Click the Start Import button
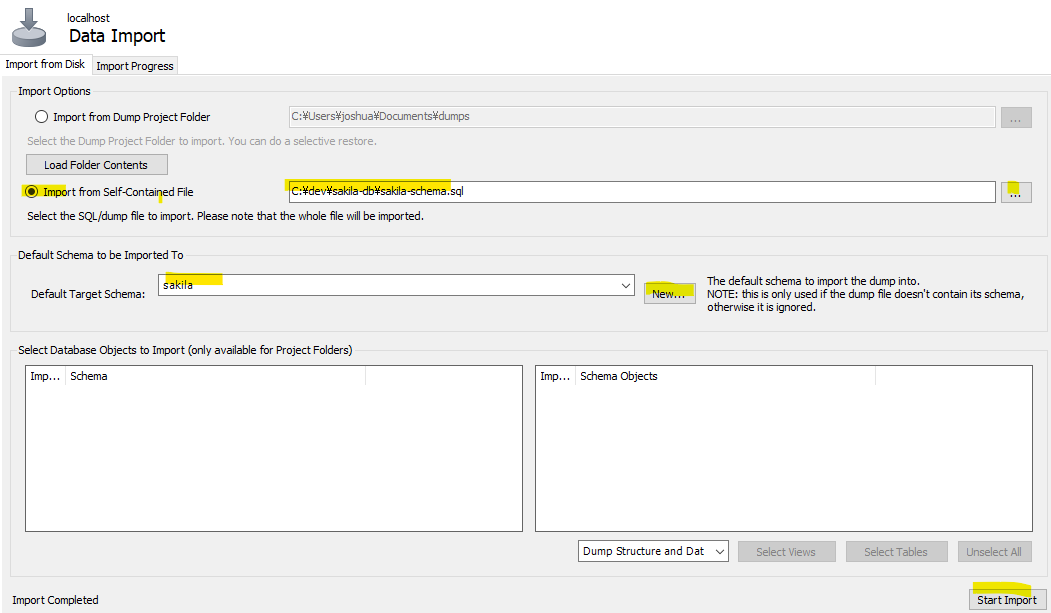The width and height of the screenshot is (1051, 613). 1006,599
